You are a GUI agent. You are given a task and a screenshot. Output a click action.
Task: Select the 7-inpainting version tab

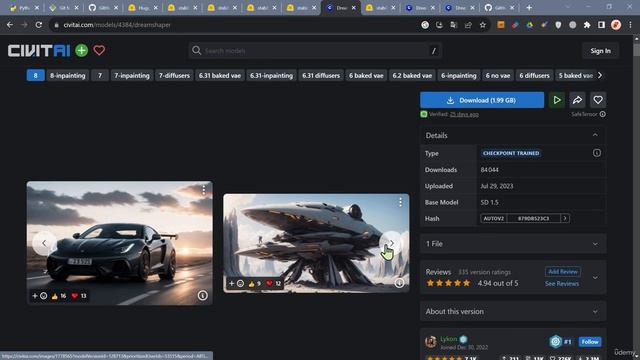(x=132, y=76)
